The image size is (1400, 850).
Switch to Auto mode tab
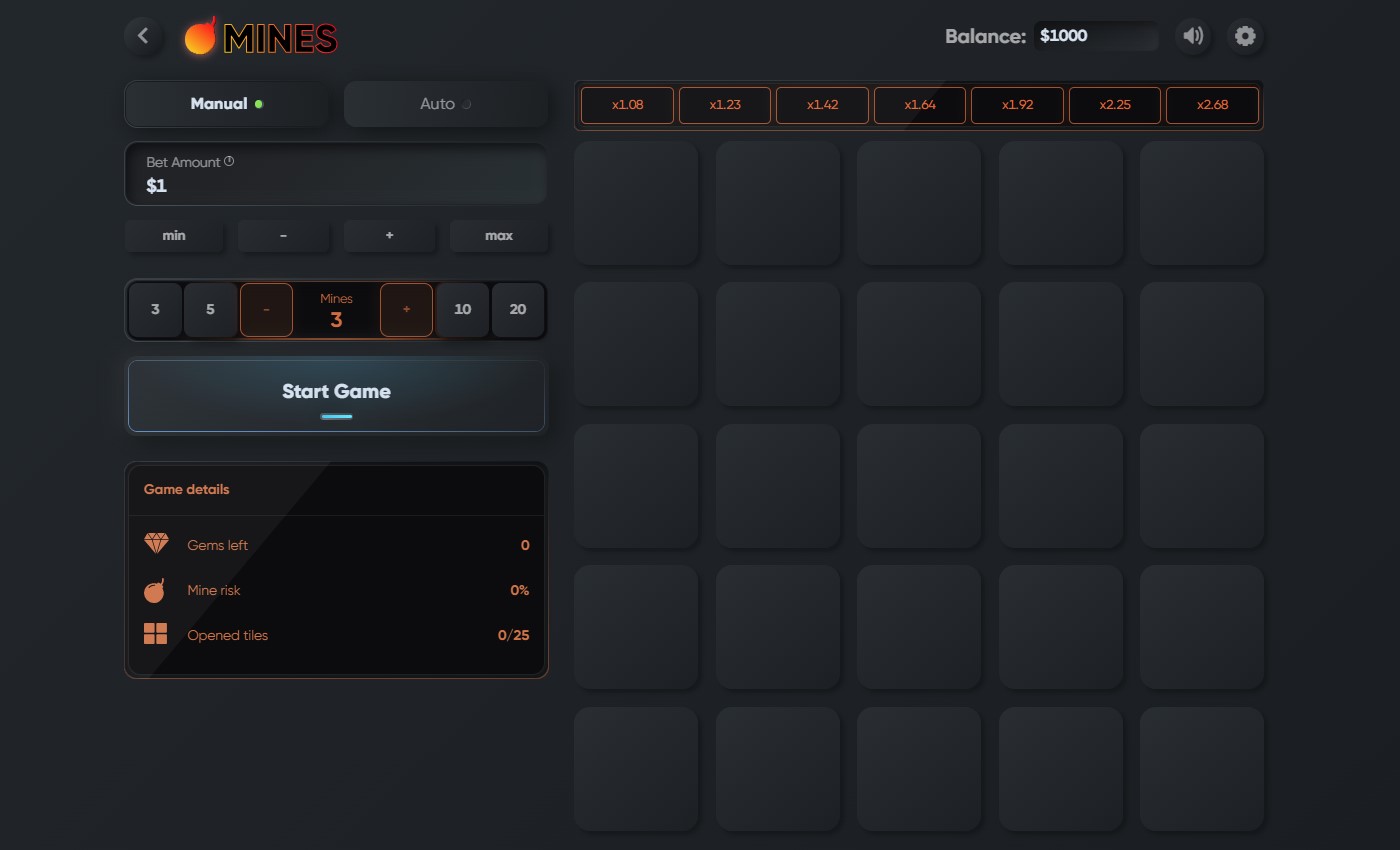446,104
